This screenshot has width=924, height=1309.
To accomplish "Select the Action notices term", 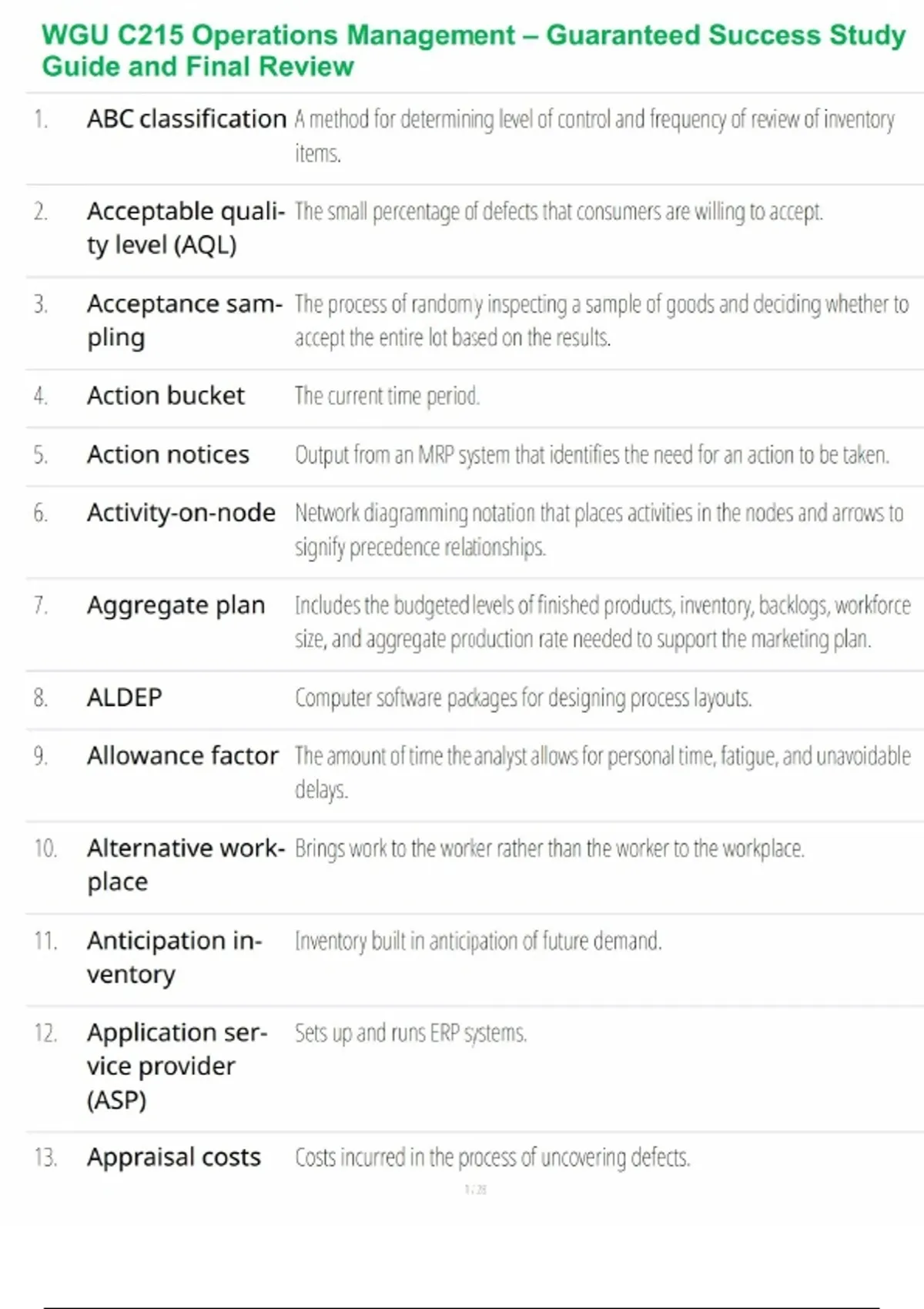I will click(168, 455).
